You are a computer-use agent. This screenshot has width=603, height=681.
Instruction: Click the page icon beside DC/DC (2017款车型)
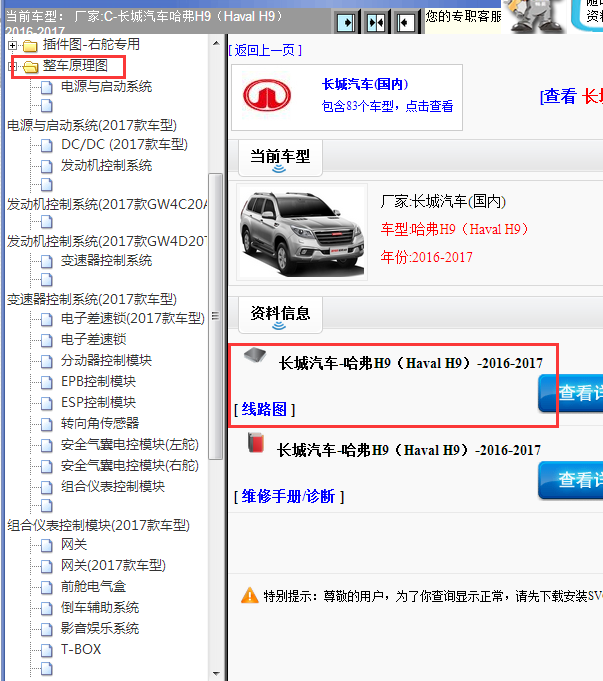point(46,145)
